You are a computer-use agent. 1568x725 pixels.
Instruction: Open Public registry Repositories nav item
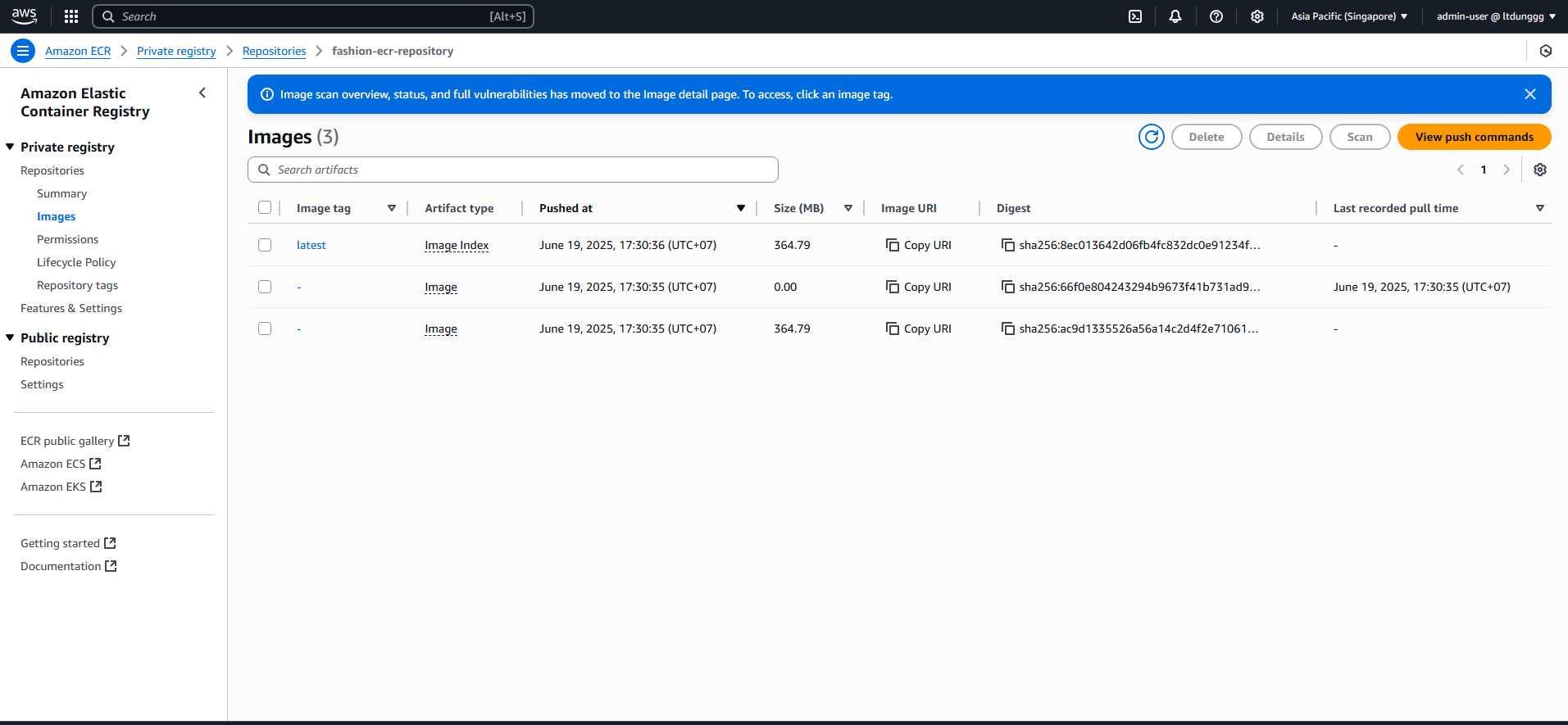point(52,361)
